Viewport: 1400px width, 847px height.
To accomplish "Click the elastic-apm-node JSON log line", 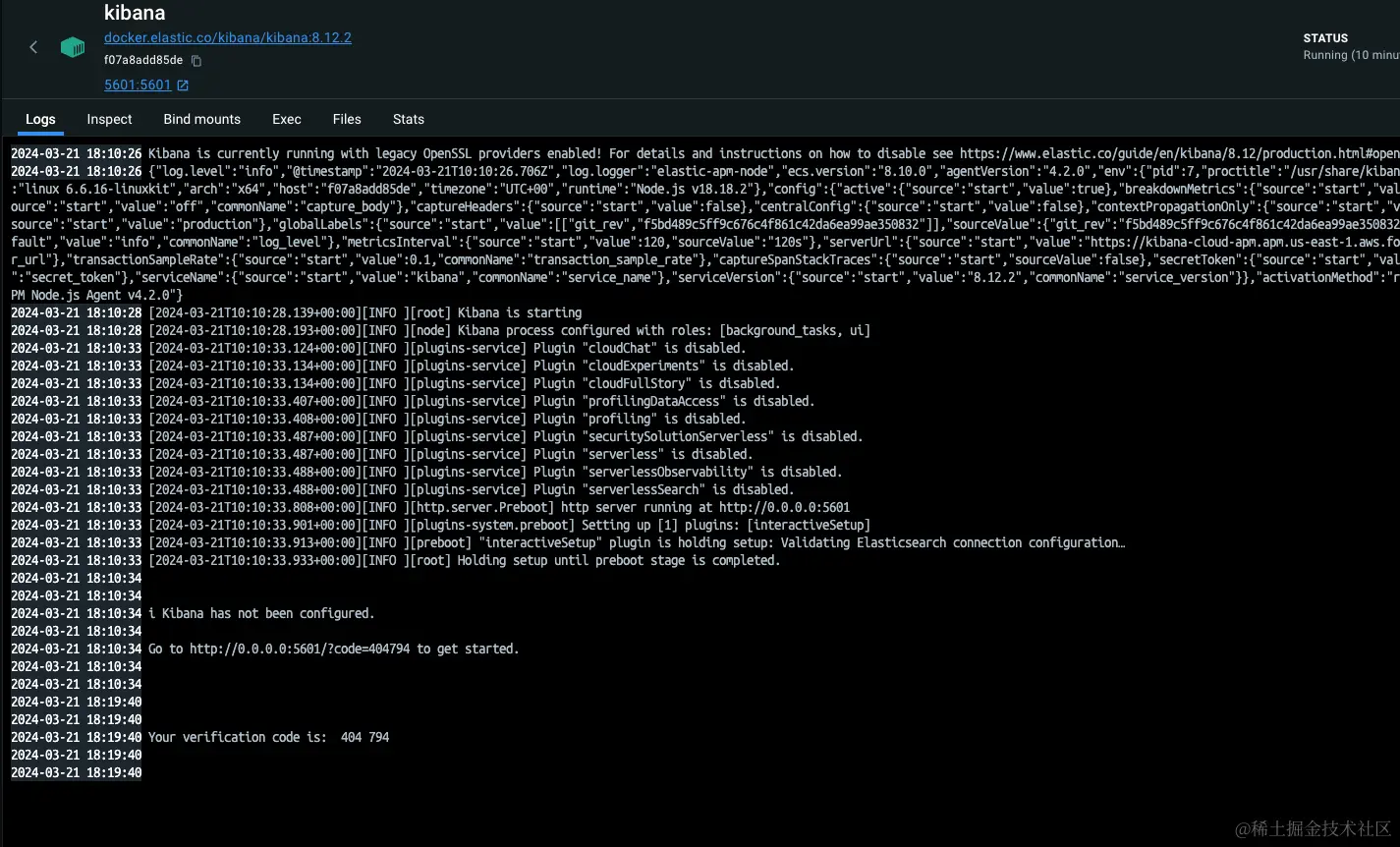I will pyautogui.click(x=704, y=171).
